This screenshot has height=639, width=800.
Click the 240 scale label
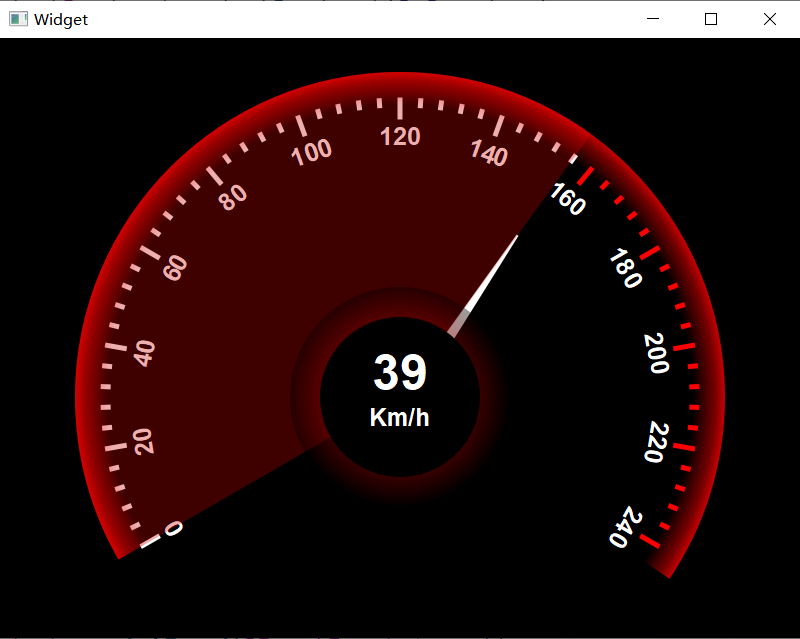626,527
